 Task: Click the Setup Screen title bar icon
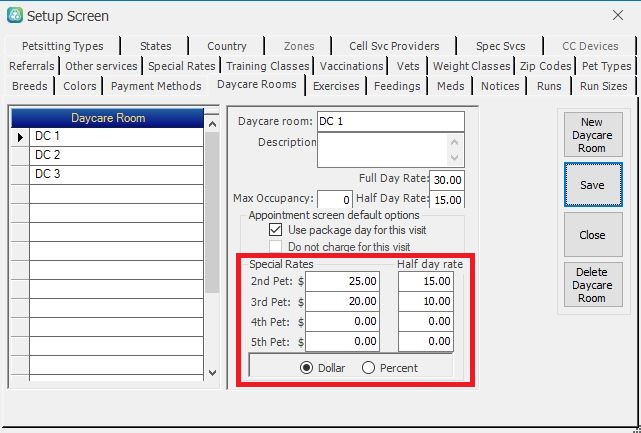pos(14,16)
